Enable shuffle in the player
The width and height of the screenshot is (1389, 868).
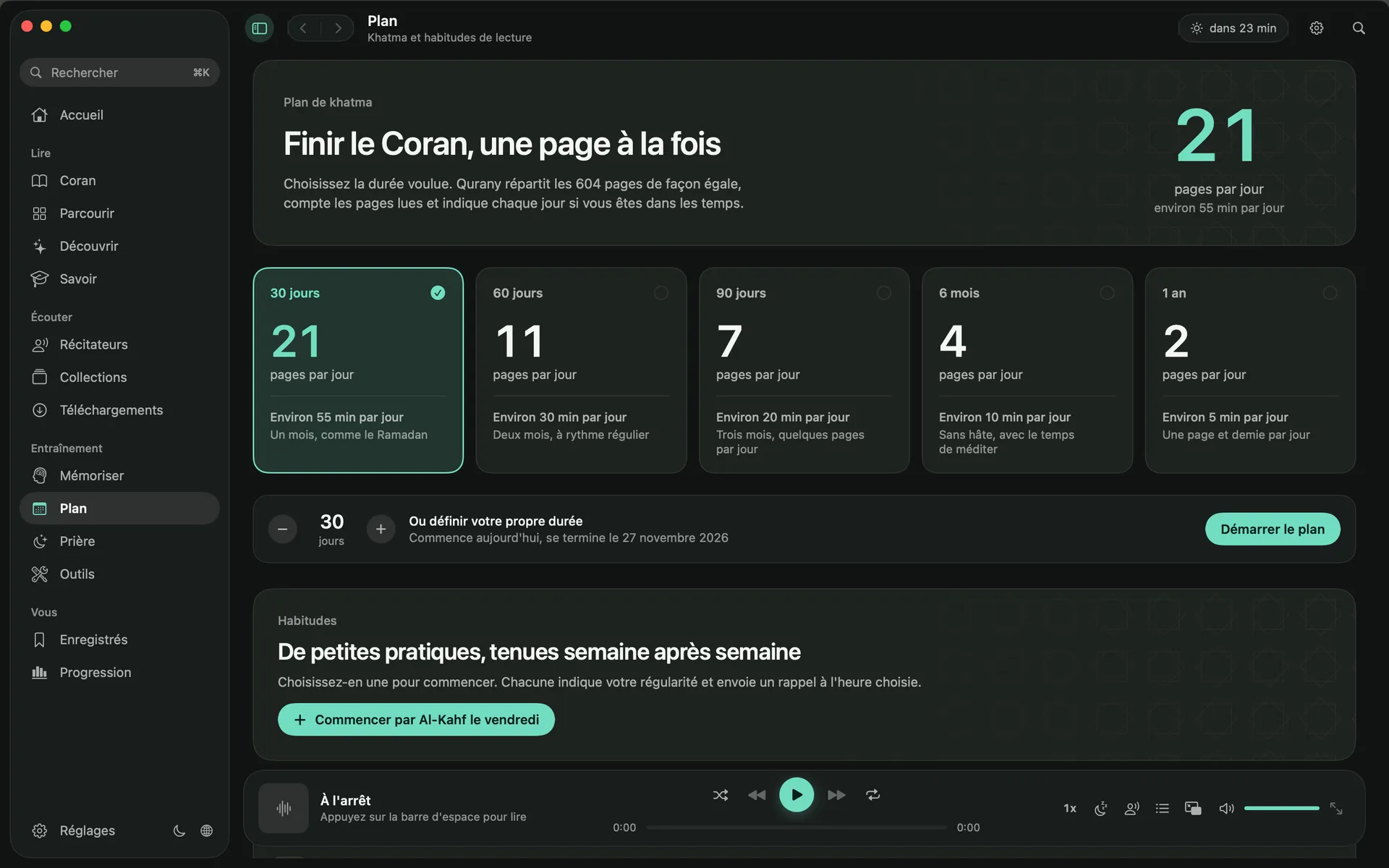pos(721,795)
